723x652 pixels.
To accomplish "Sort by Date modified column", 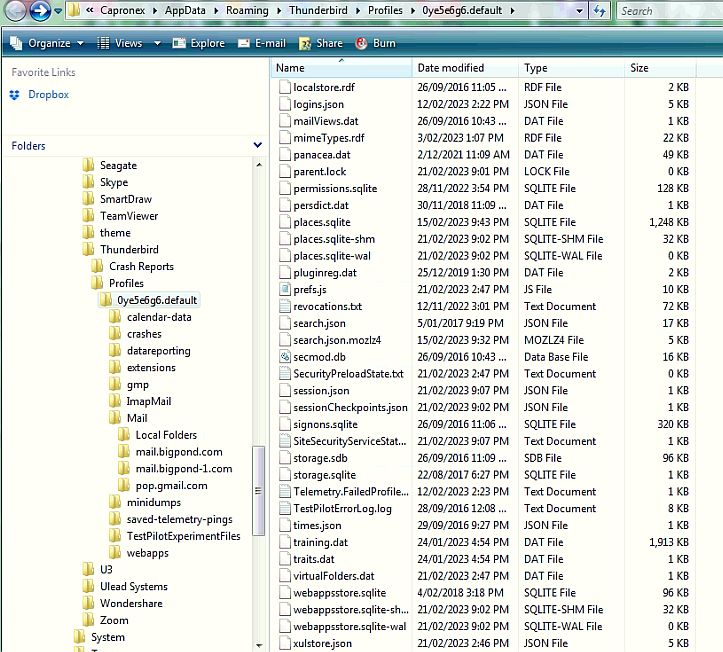I will (465, 68).
